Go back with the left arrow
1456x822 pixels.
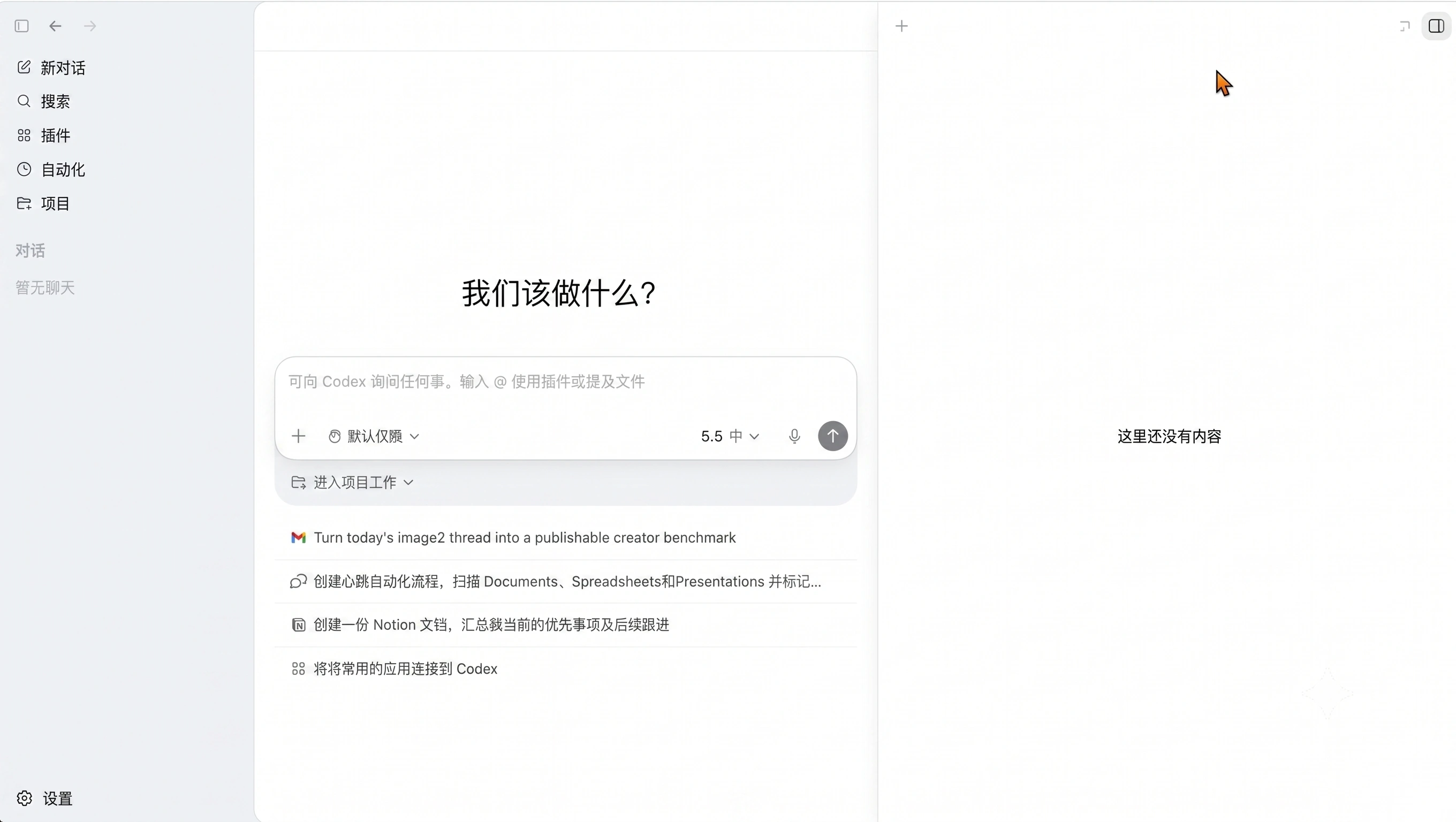point(55,26)
